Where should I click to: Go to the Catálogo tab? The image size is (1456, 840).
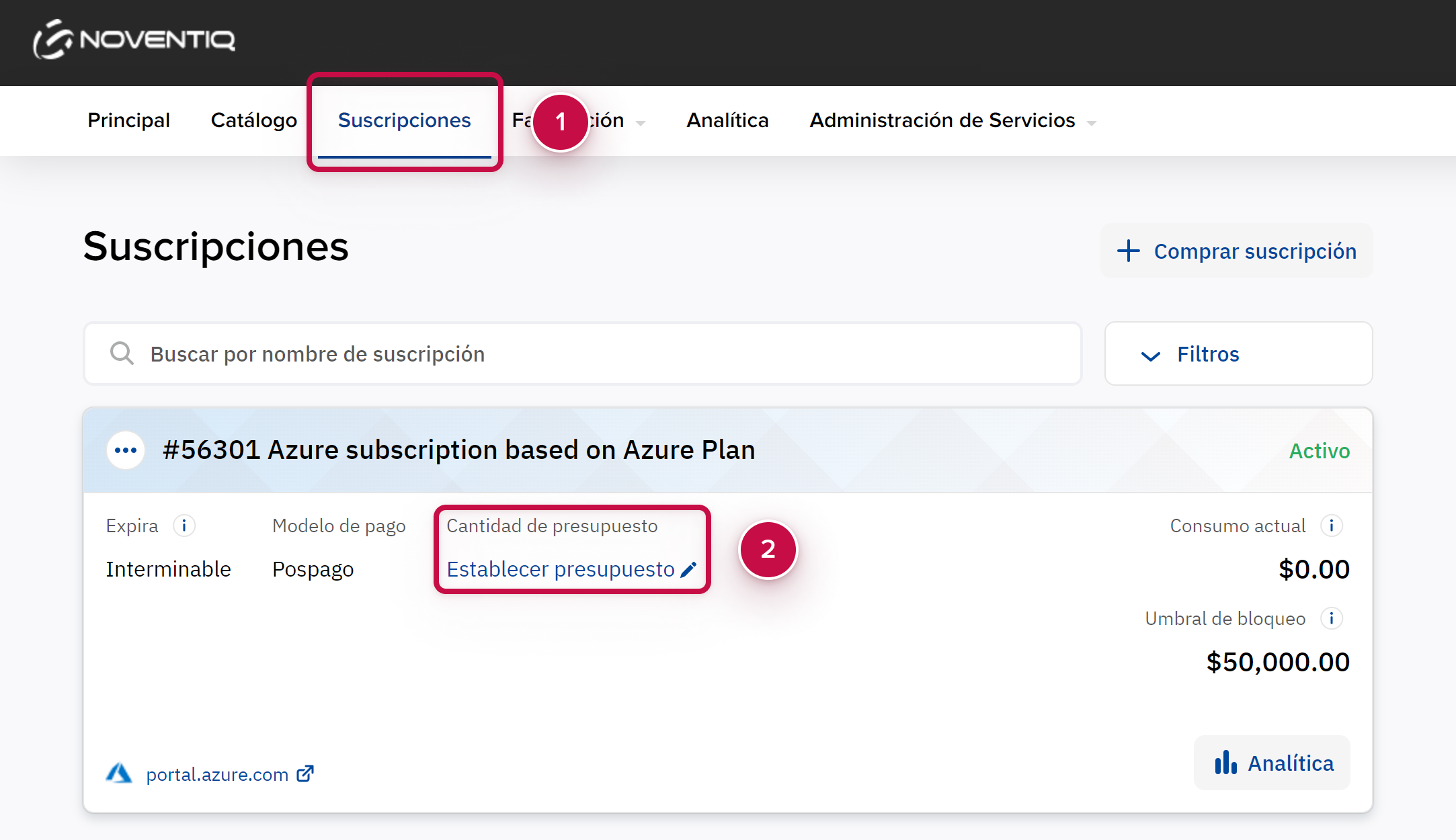pos(253,120)
